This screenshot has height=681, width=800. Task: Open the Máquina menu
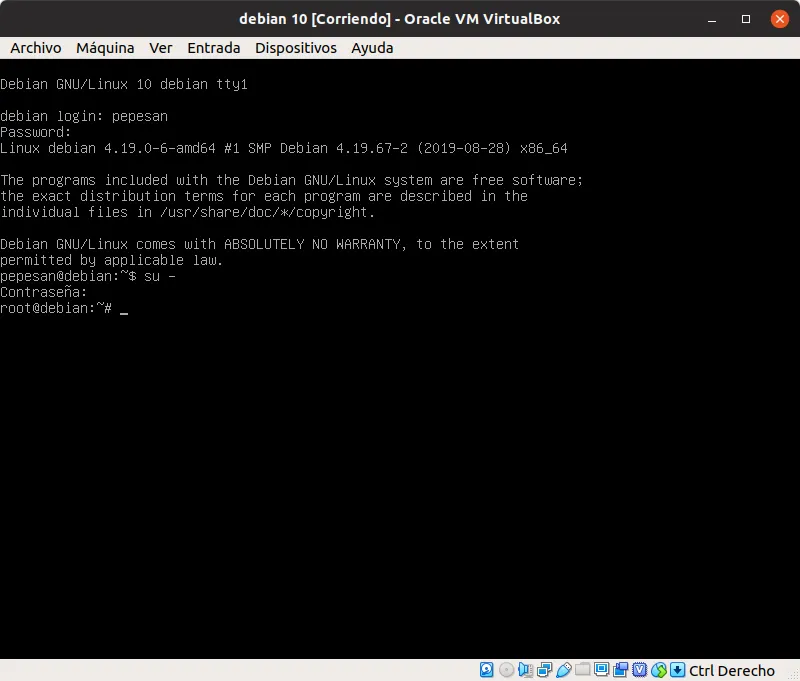coord(105,48)
